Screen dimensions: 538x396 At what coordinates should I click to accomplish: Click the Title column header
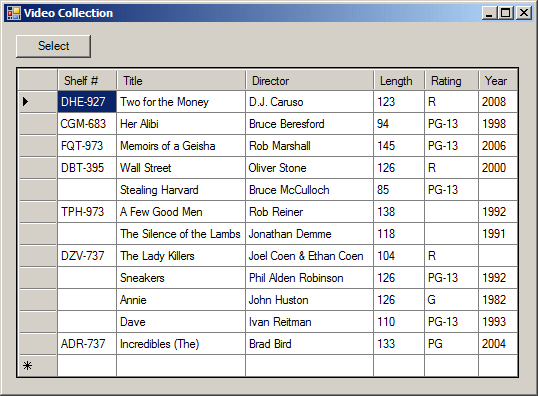click(x=181, y=81)
